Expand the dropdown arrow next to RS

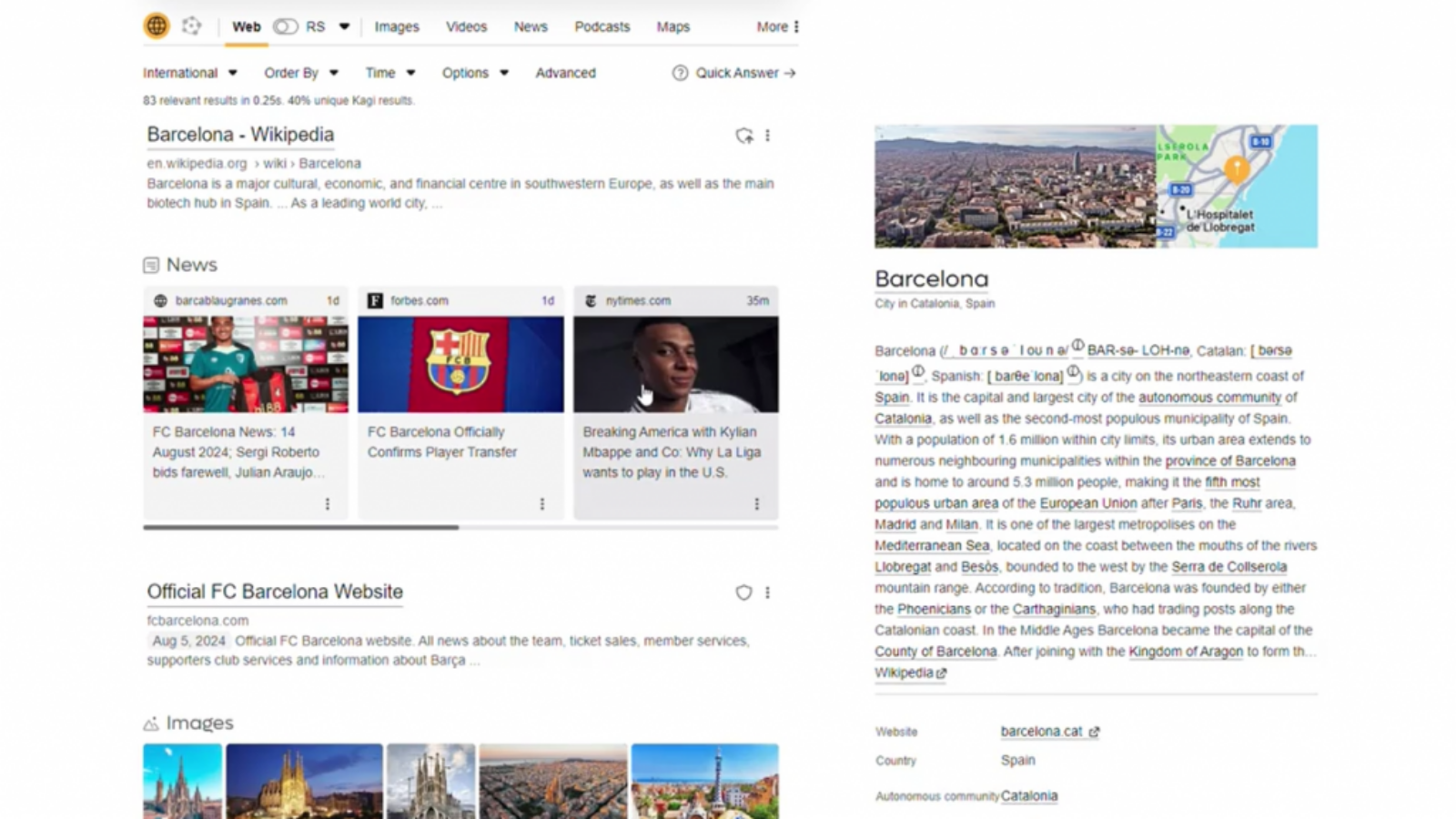[x=344, y=26]
